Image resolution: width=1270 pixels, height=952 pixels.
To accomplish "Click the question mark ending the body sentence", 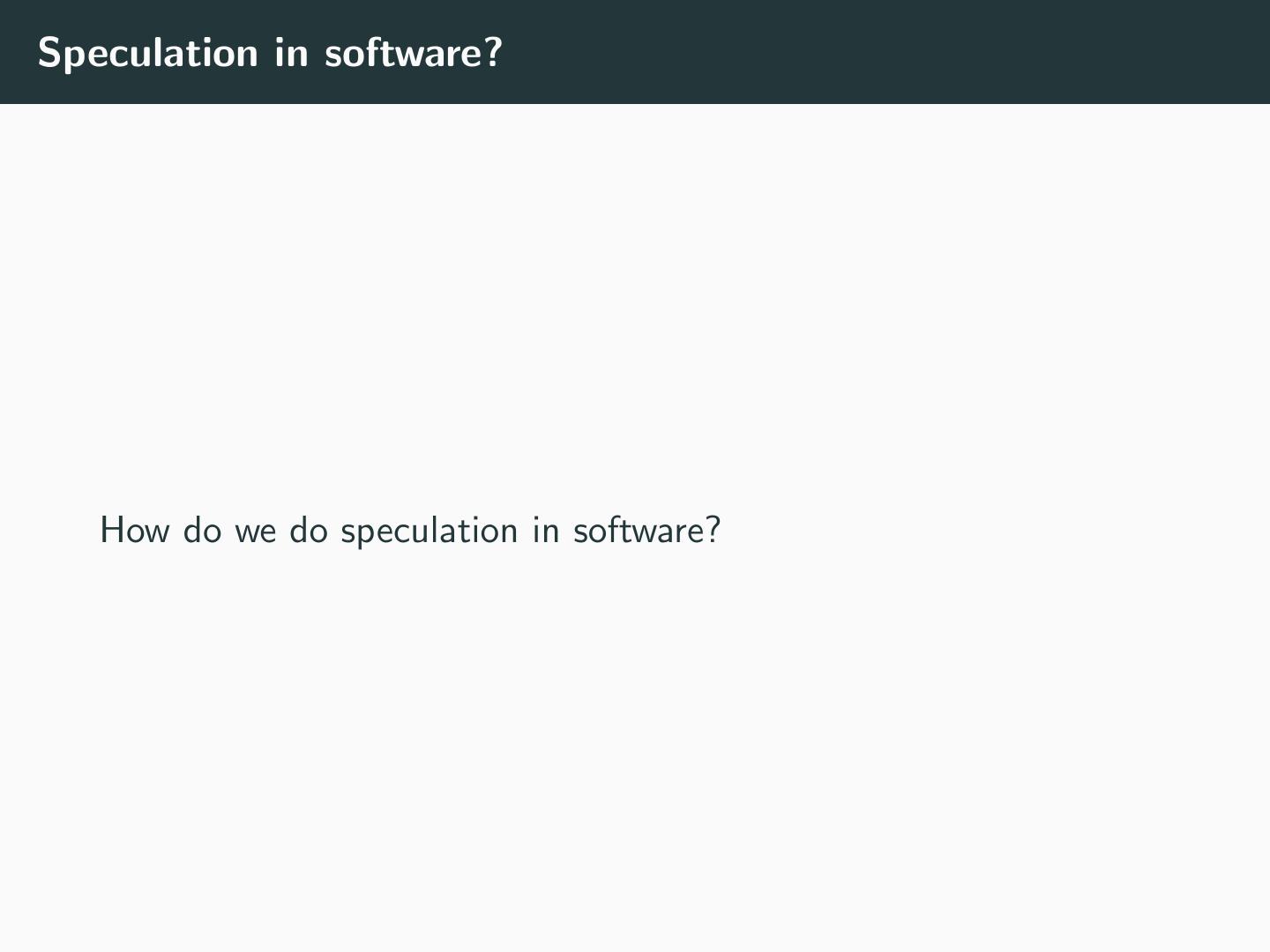I will (x=713, y=530).
